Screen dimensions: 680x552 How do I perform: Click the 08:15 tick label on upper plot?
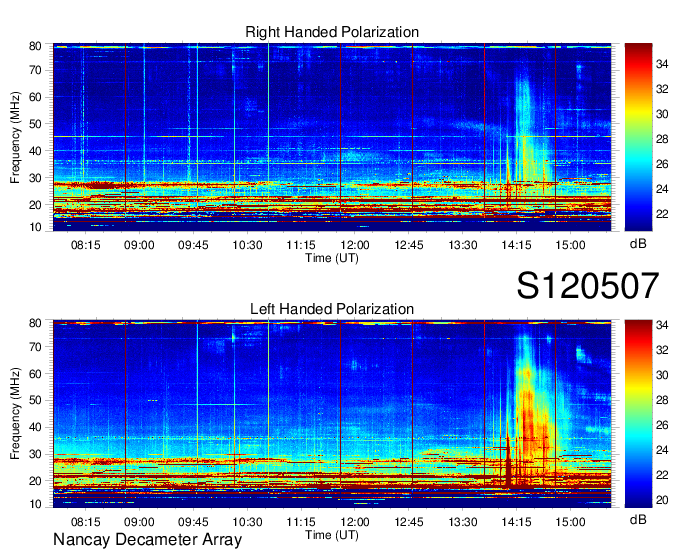pos(85,245)
